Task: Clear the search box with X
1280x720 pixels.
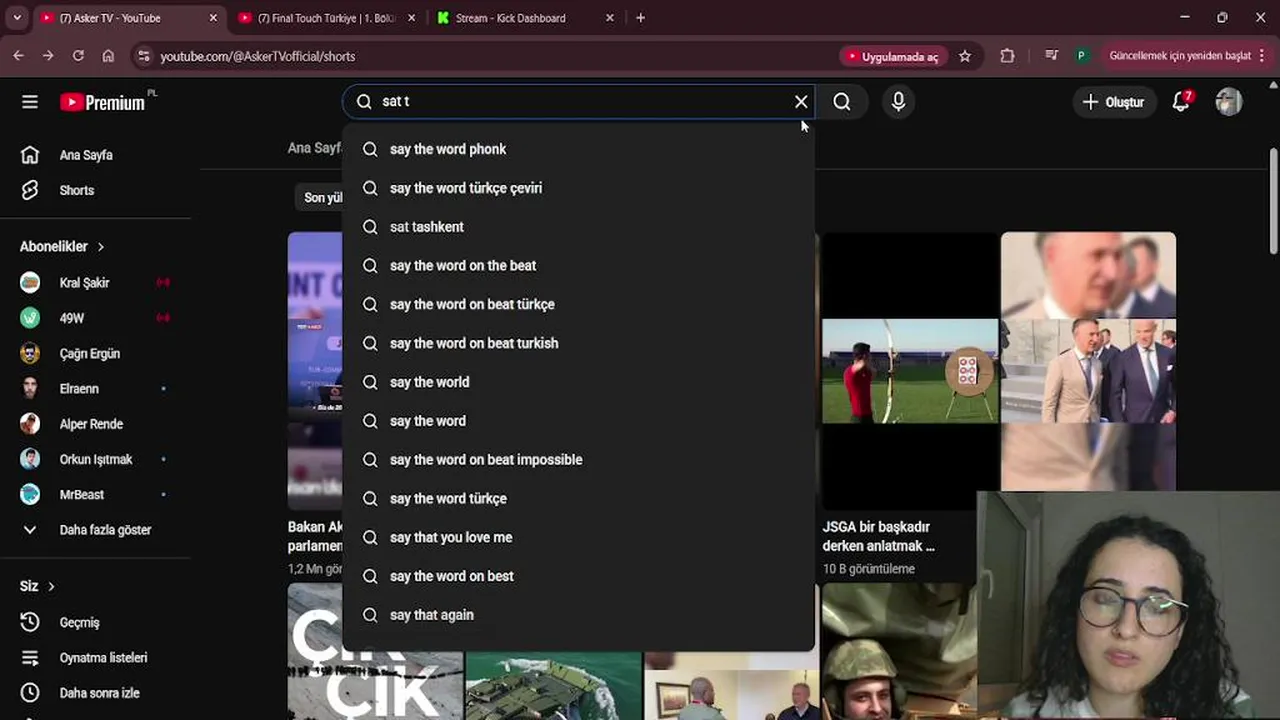Action: (801, 101)
